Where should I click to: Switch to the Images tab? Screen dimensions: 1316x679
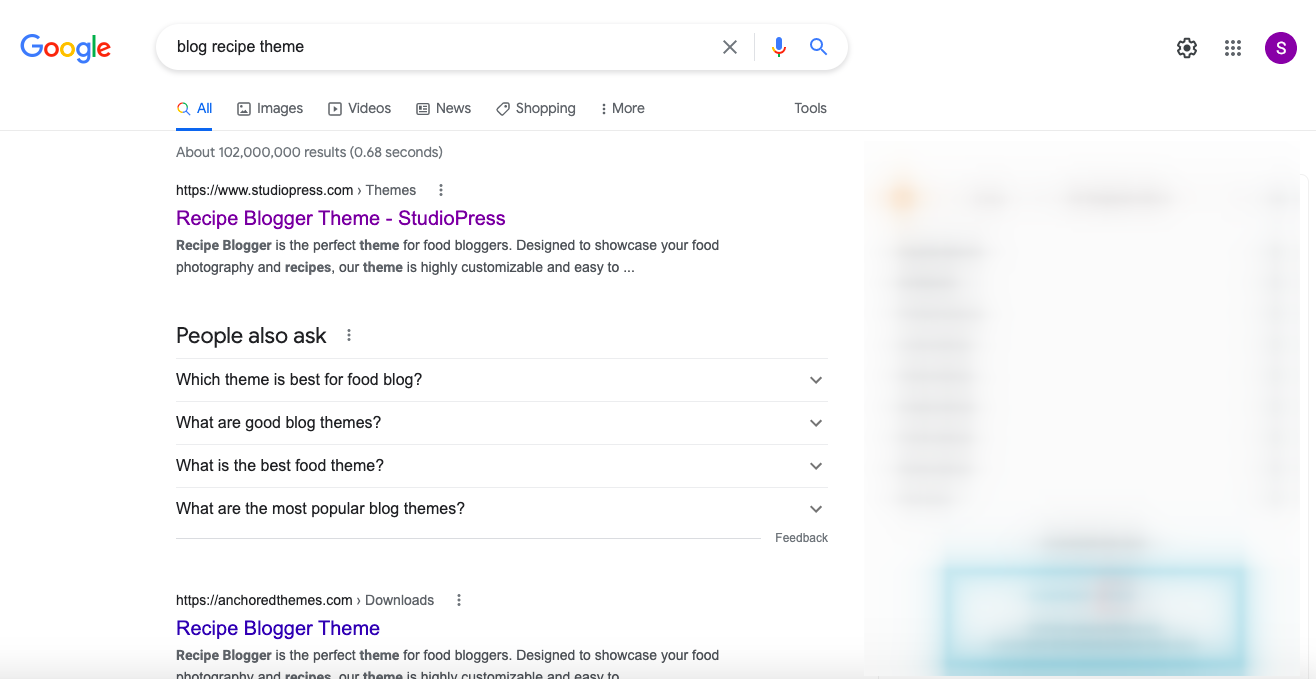(x=270, y=108)
